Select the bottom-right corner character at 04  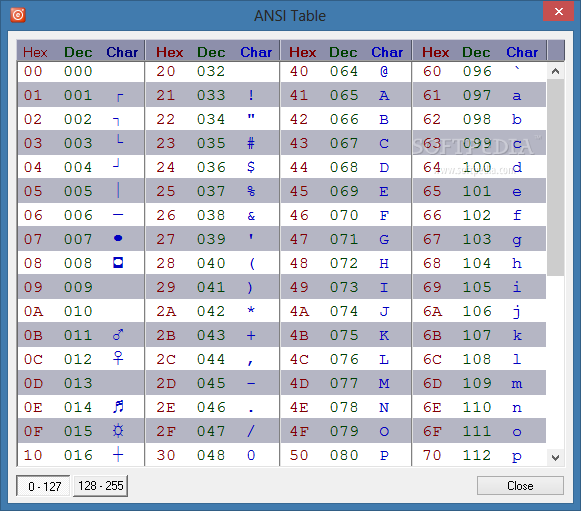(116, 163)
